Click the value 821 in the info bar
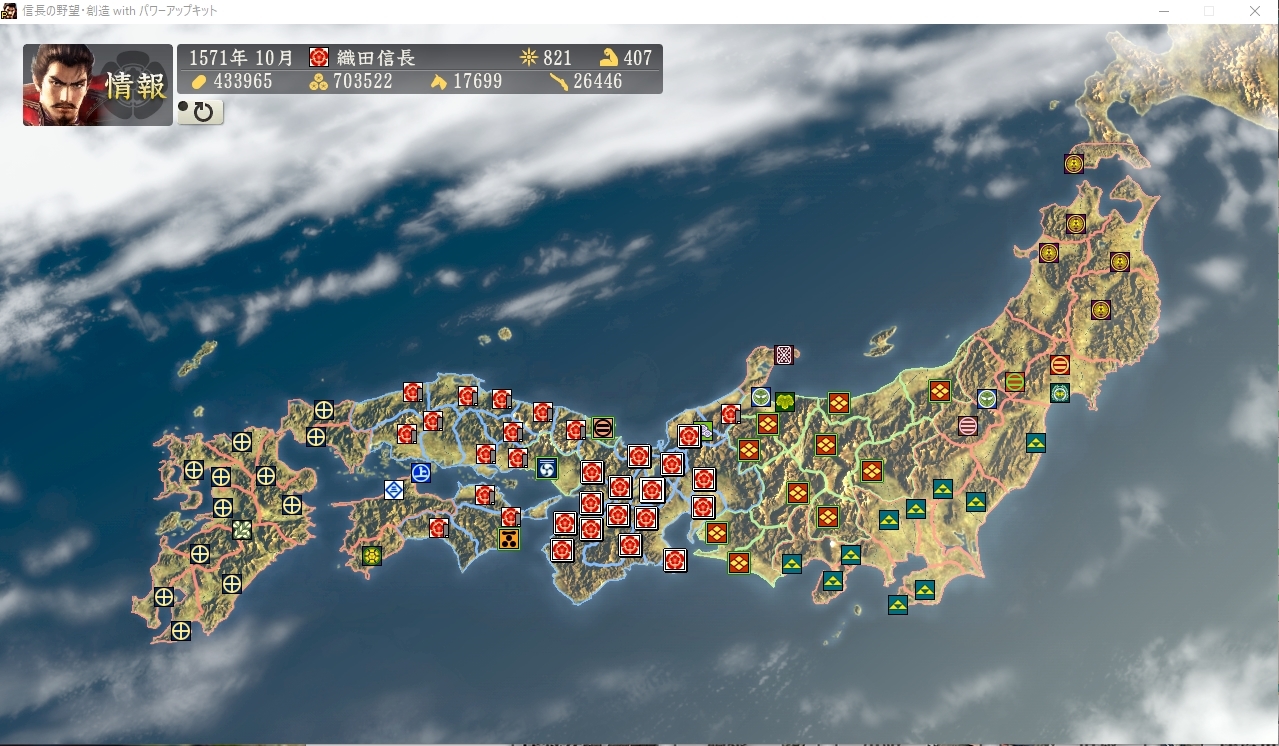 [557, 57]
